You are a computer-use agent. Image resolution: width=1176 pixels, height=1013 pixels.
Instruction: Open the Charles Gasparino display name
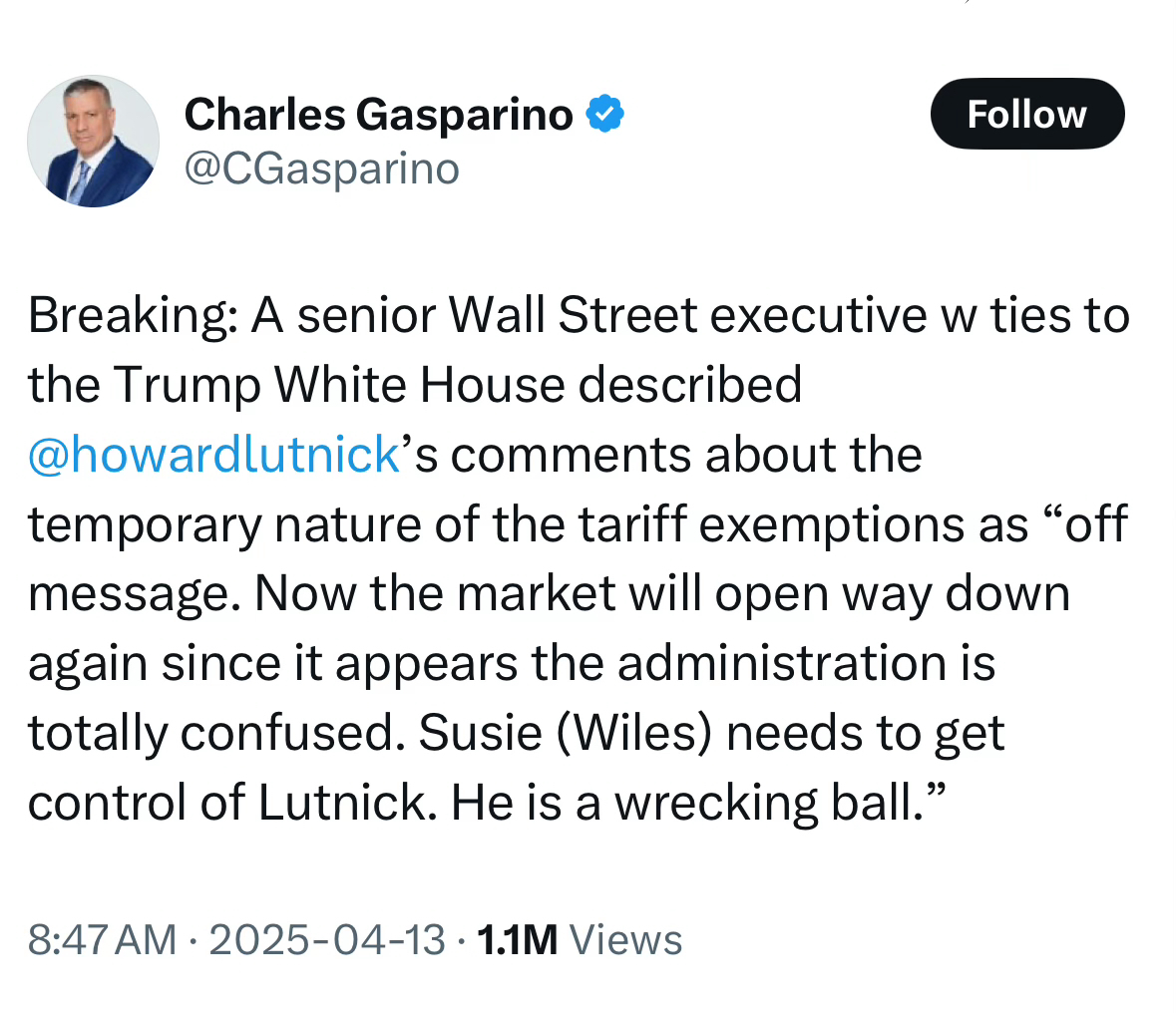(378, 115)
